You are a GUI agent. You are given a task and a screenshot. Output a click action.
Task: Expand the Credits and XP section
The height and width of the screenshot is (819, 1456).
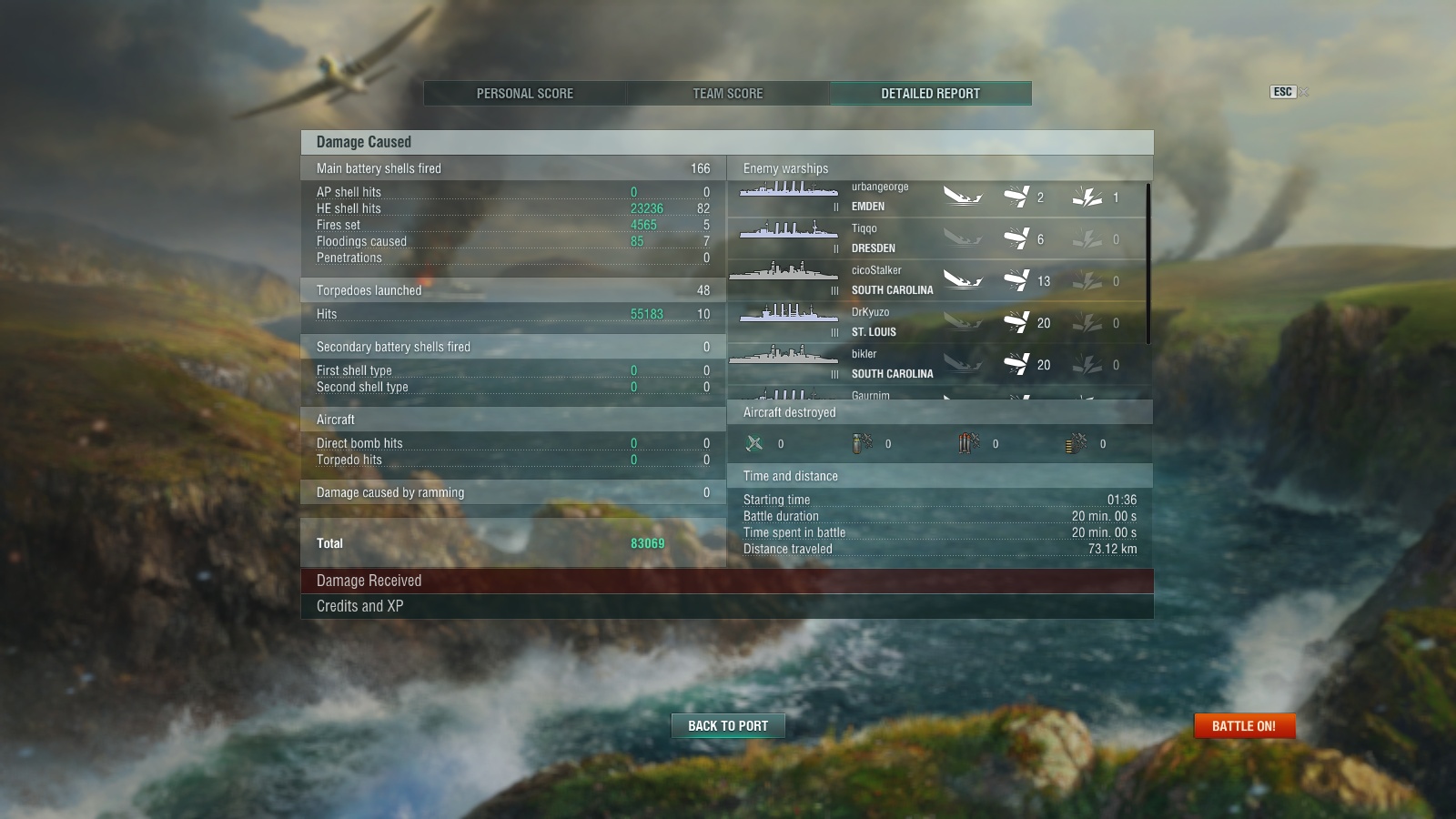[x=727, y=606]
